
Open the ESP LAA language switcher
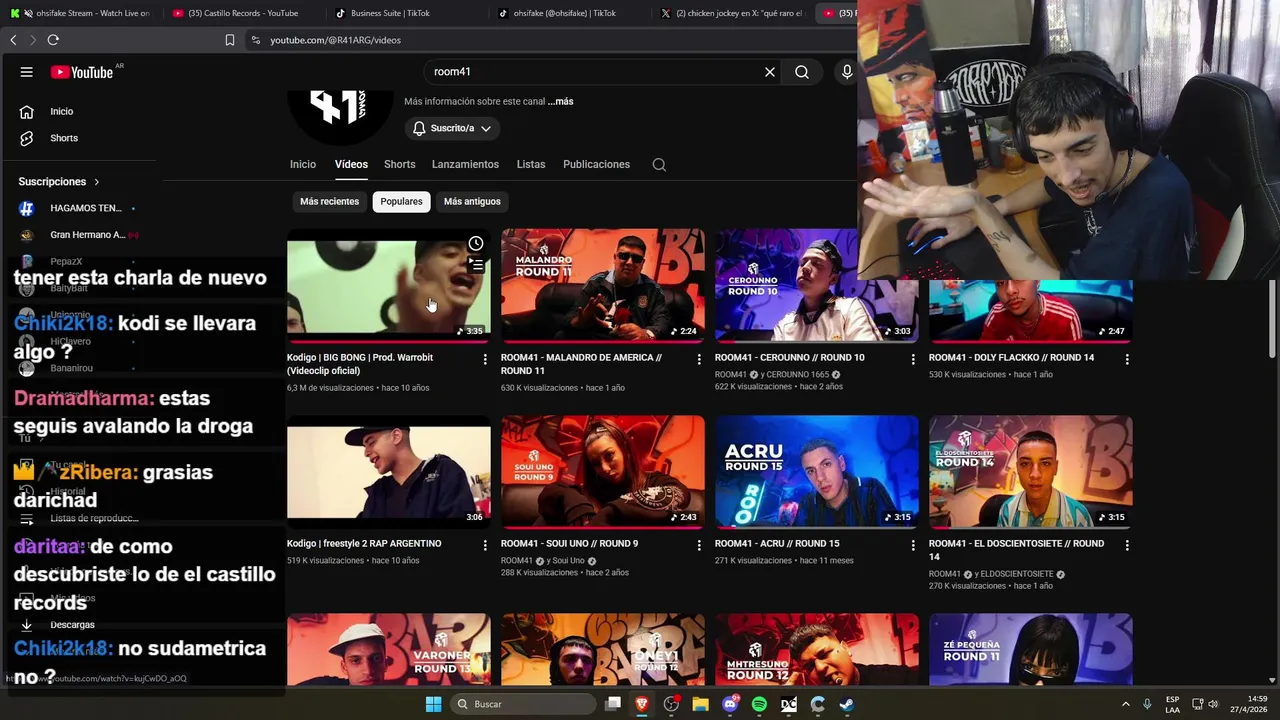pos(1172,704)
